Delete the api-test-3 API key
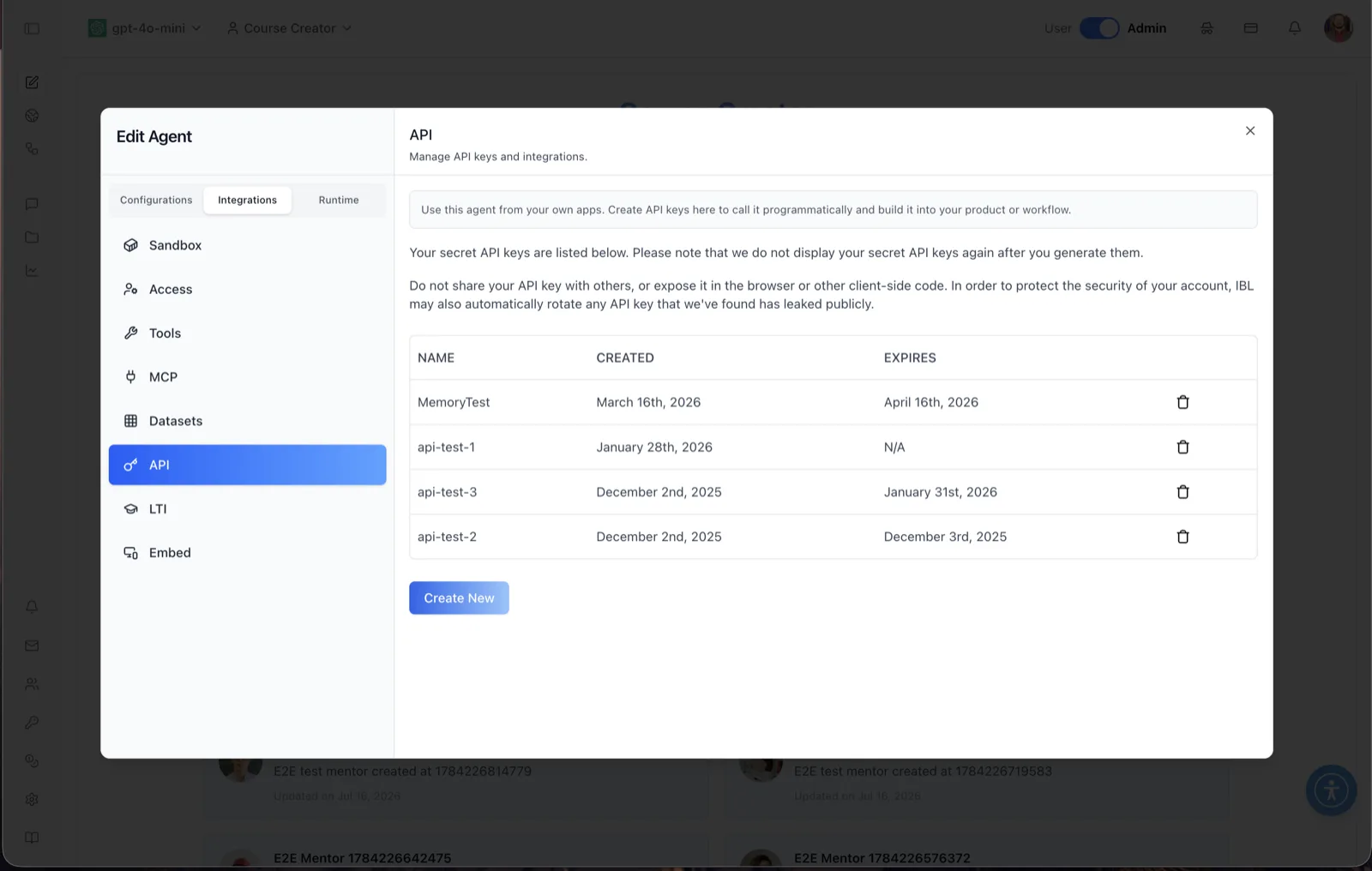This screenshot has height=871, width=1372. pyautogui.click(x=1182, y=492)
